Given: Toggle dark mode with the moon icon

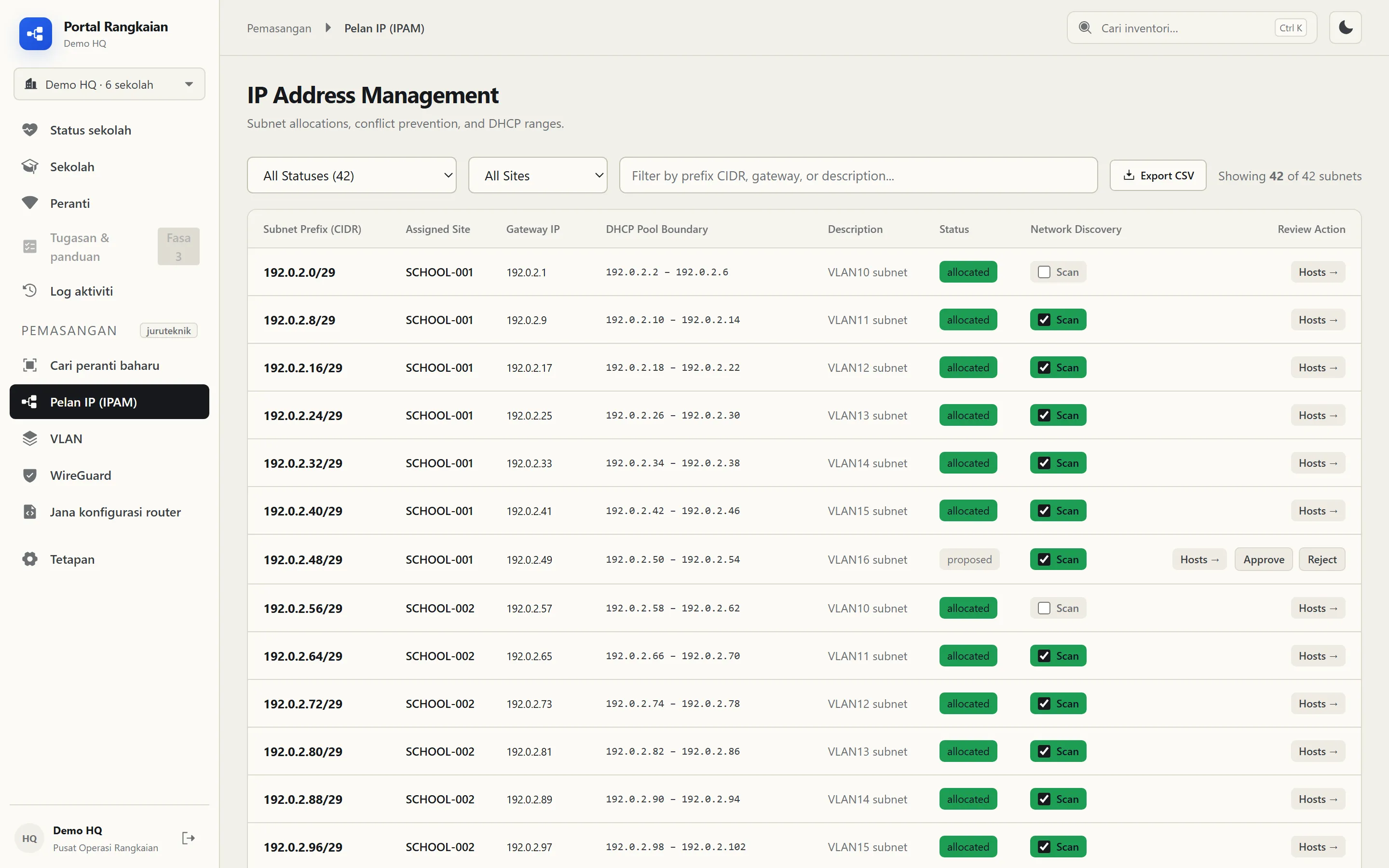Looking at the screenshot, I should [1346, 27].
